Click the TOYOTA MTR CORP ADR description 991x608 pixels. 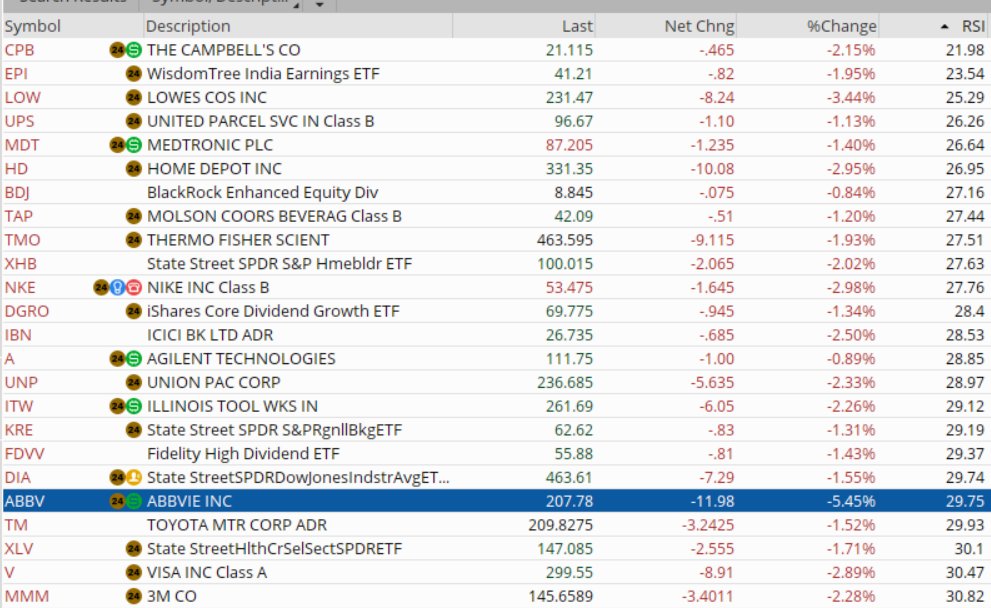(x=237, y=525)
